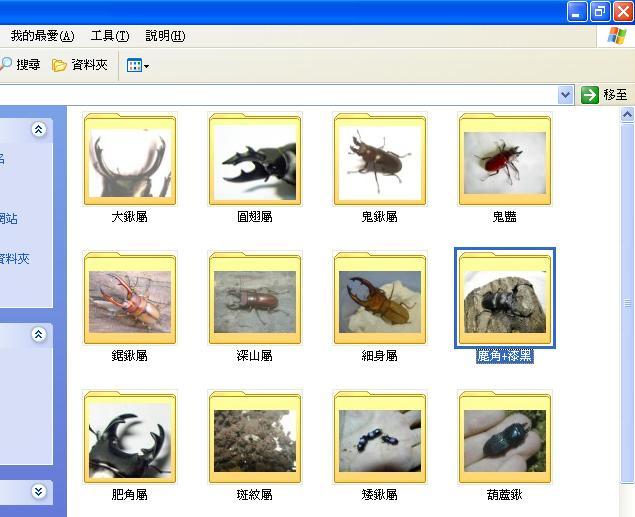
Task: Expand the address bar dropdown arrow
Action: coord(565,95)
